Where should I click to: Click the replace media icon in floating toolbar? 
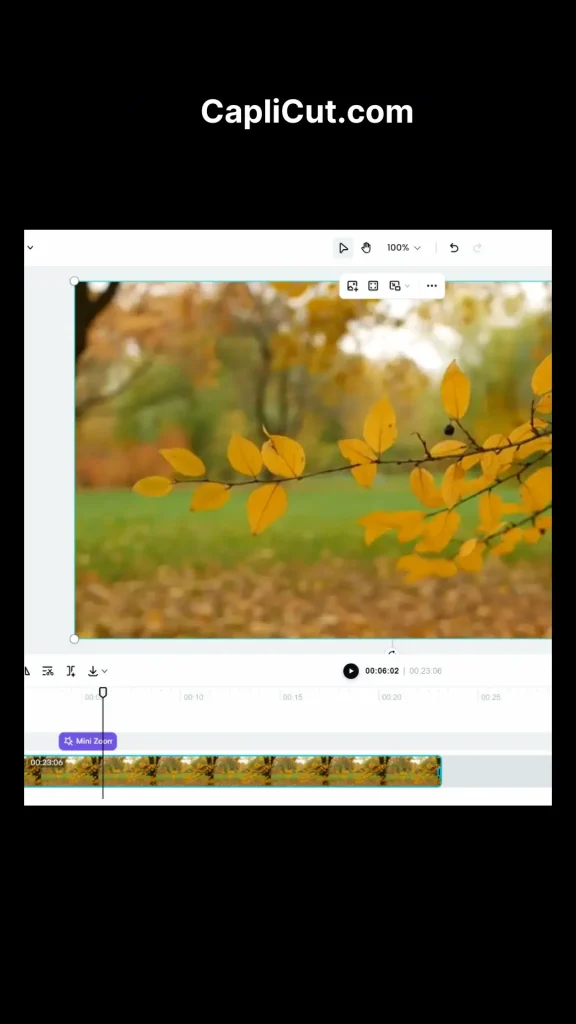[x=353, y=286]
